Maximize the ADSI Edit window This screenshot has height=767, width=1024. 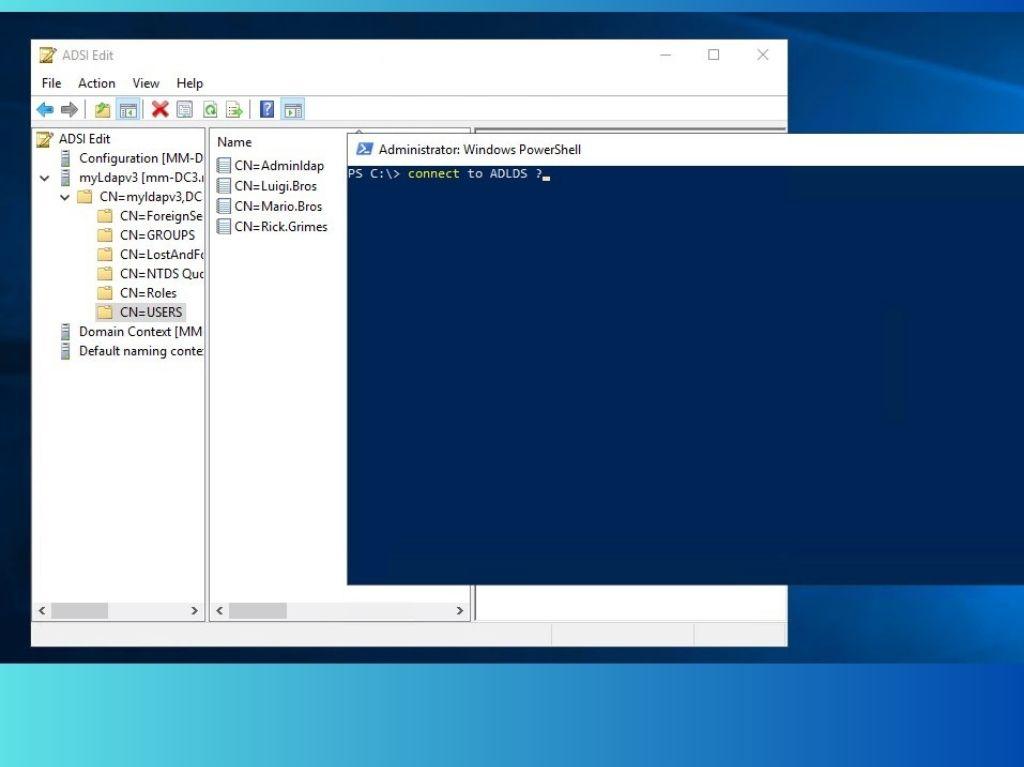714,55
